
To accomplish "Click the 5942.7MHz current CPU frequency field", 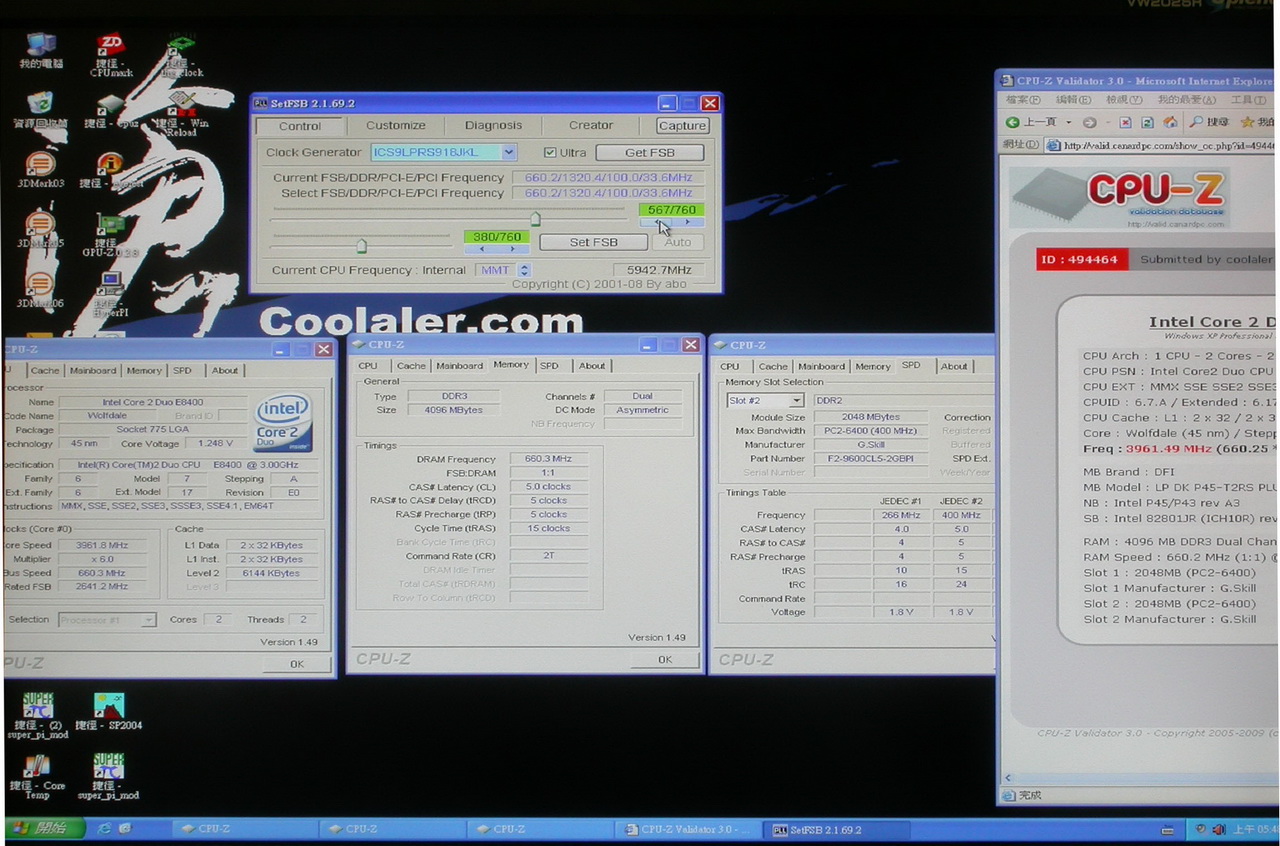I will (659, 270).
